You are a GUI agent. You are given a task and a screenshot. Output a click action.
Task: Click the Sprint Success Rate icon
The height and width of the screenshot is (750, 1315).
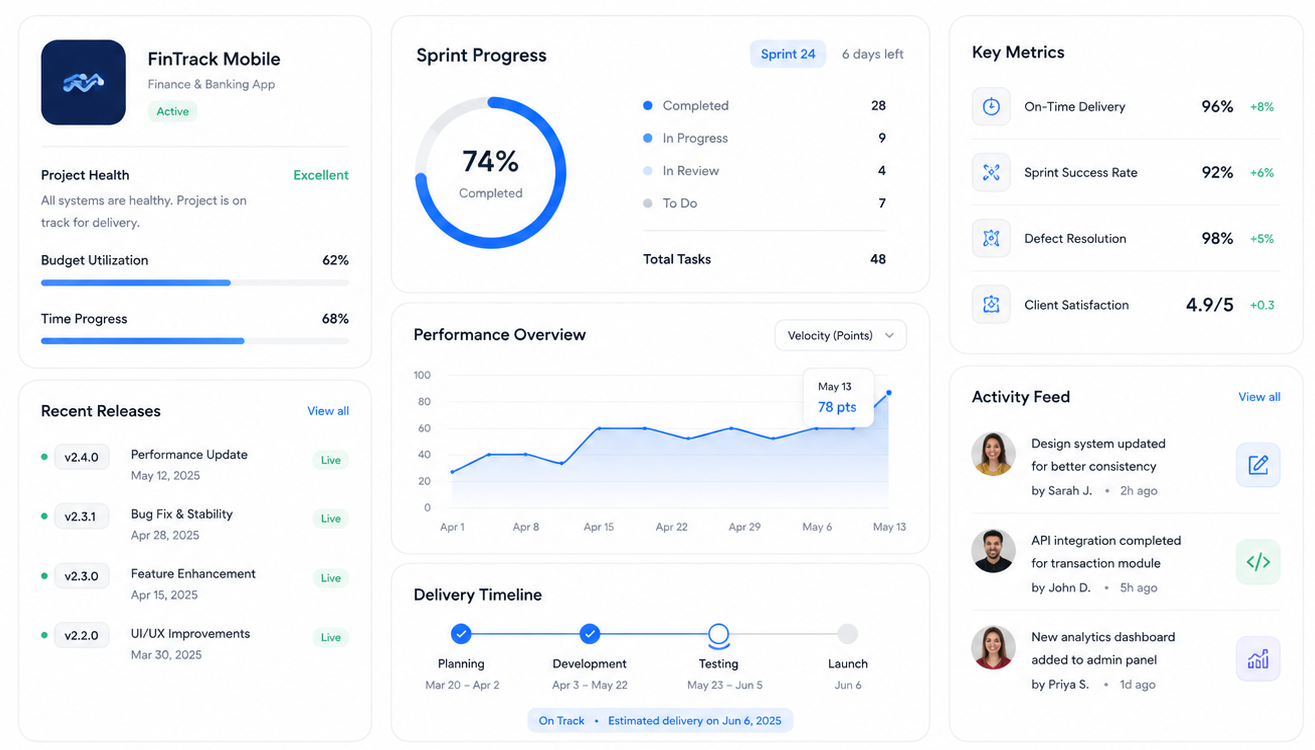[x=991, y=172]
